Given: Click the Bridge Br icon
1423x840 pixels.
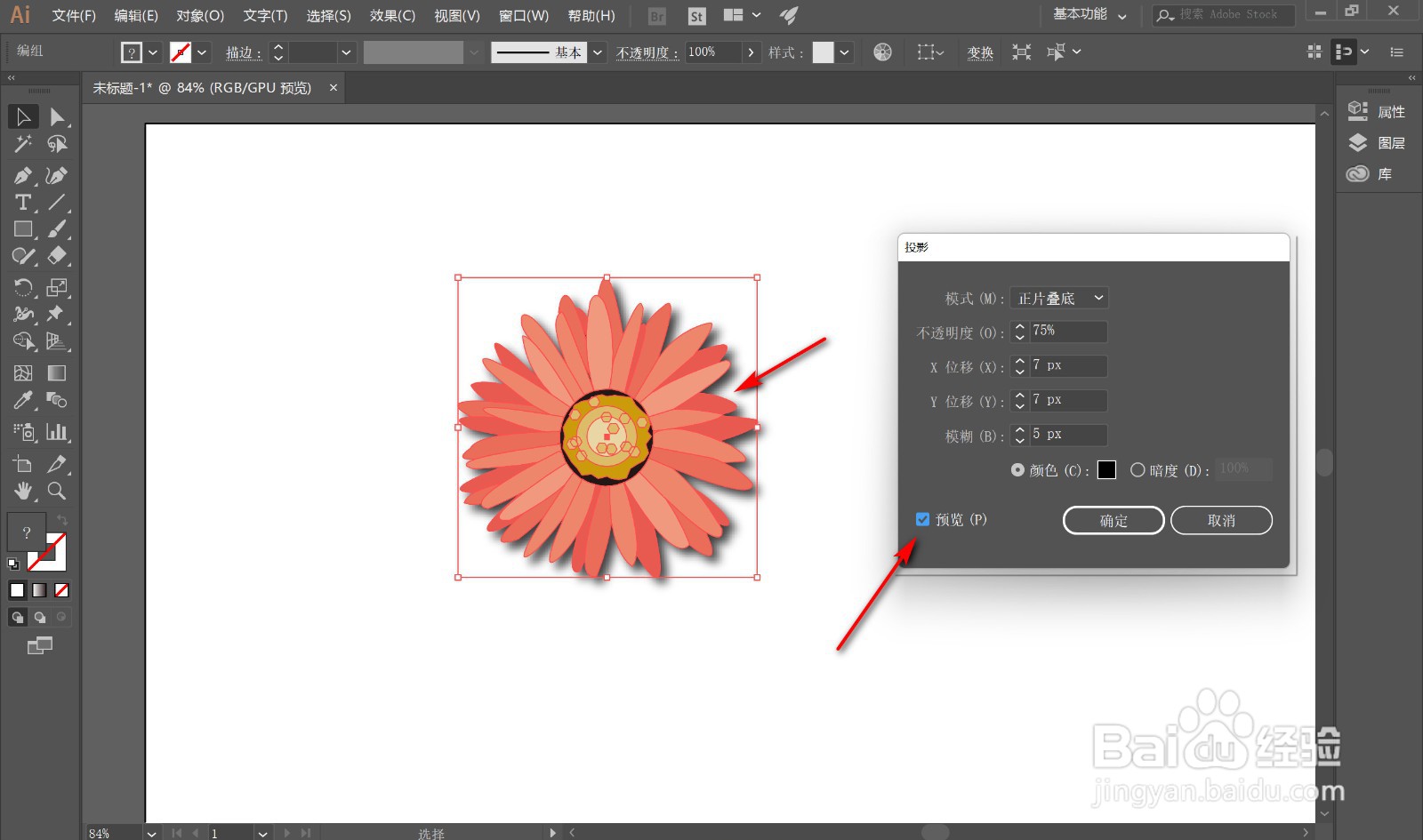Looking at the screenshot, I should click(x=657, y=16).
